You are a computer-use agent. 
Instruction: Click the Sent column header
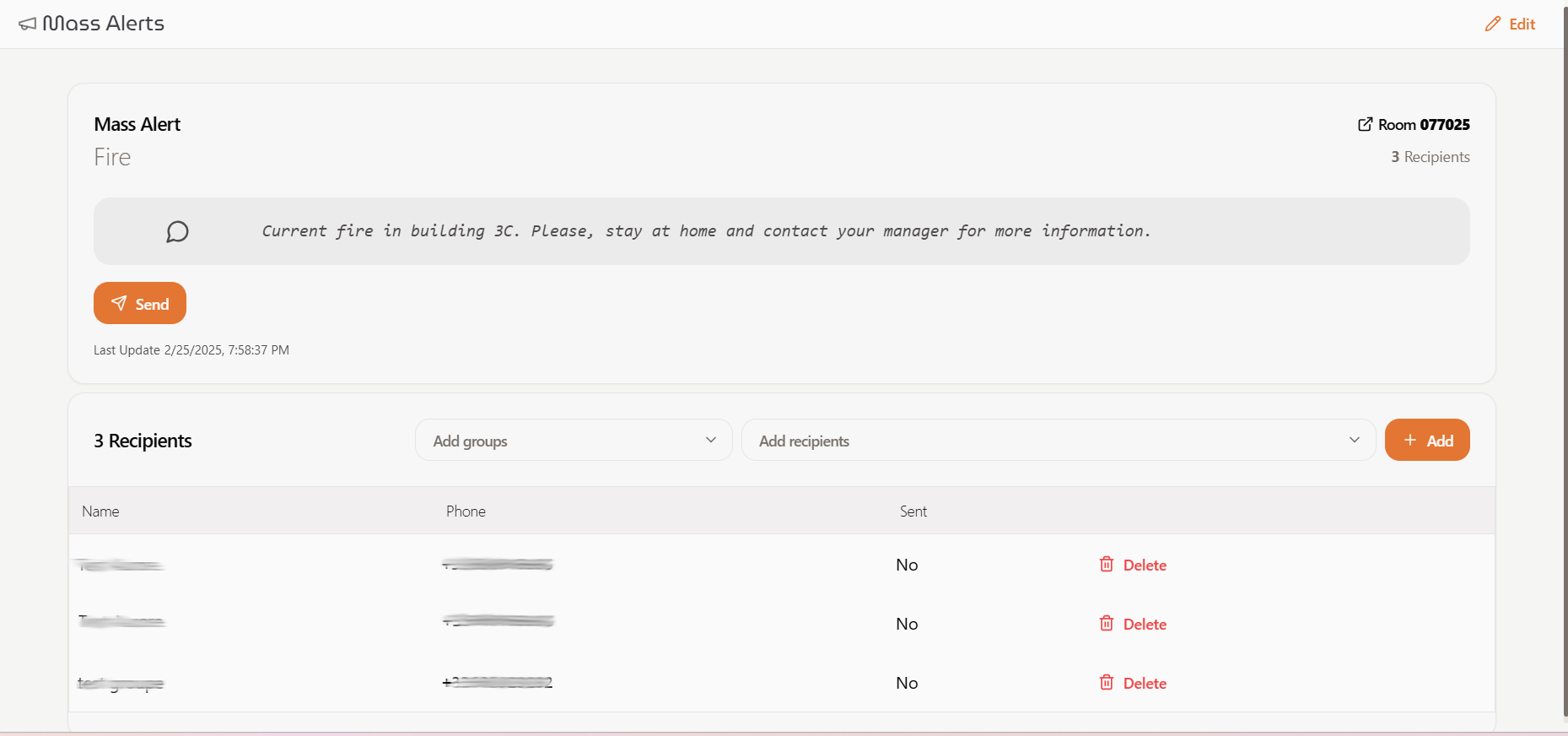[913, 511]
